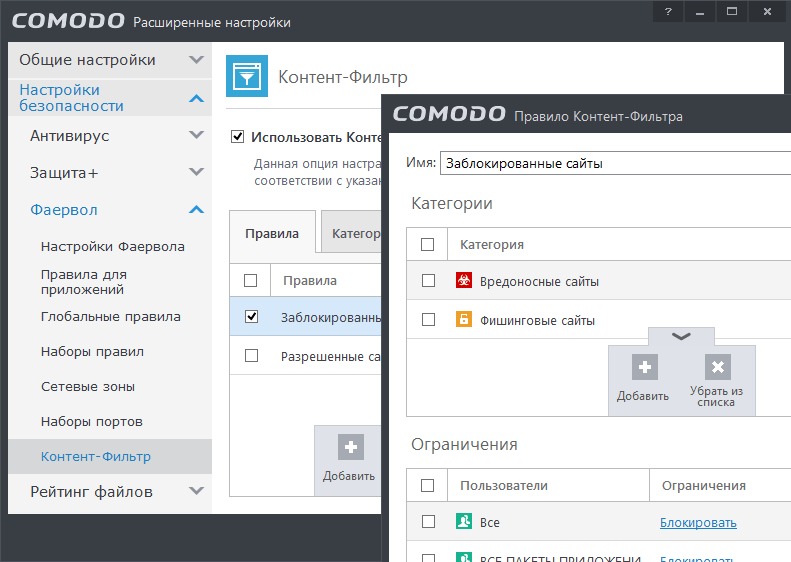Select Фишинговые сайты category row
This screenshot has height=562, width=791.
click(599, 319)
